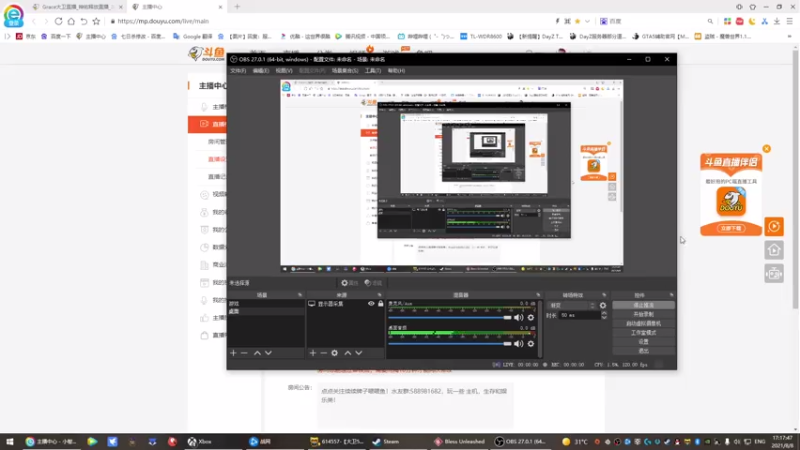Viewport: 800px width, 450px height.
Task: Add a new scene with the plus icon
Action: (x=233, y=353)
